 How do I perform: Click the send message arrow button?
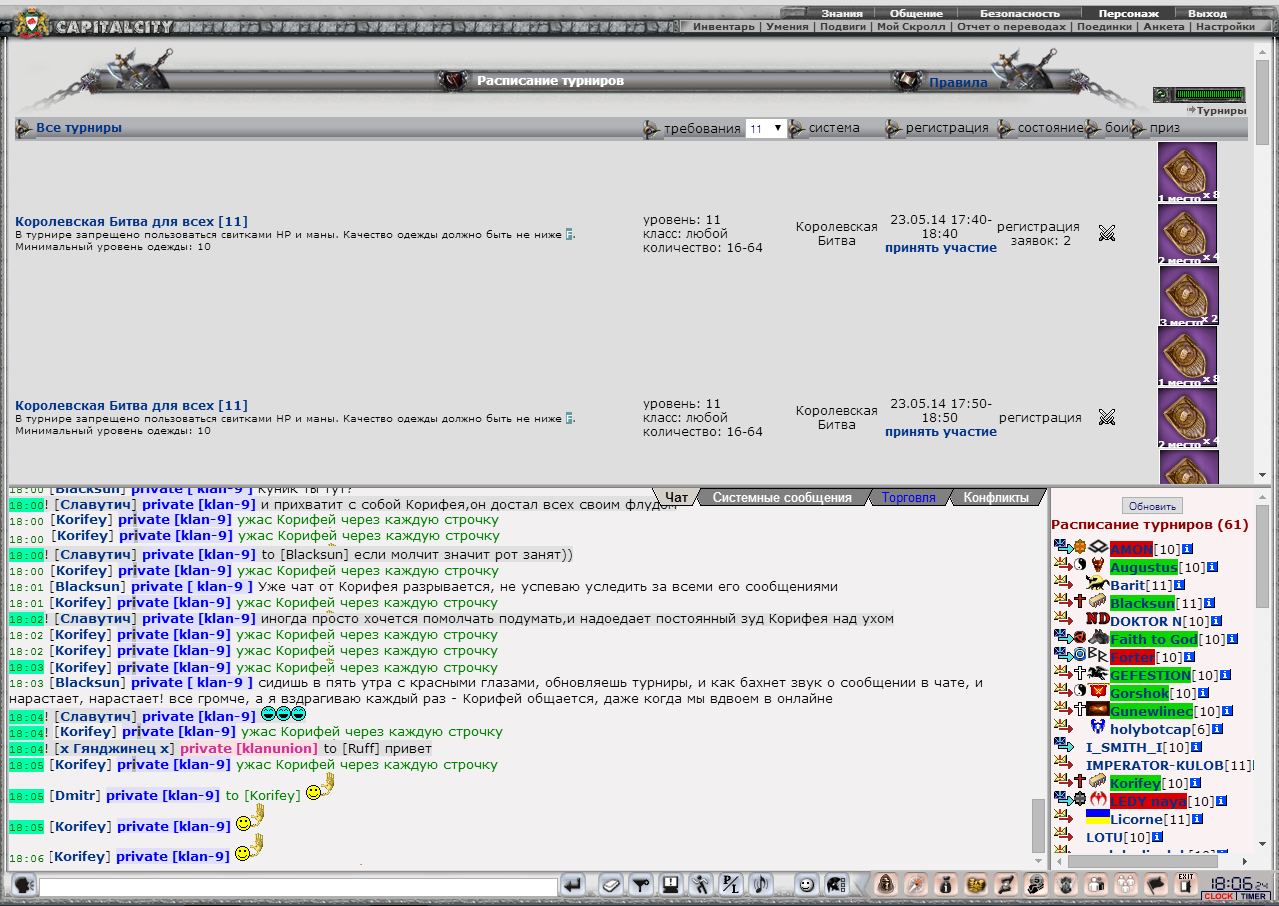click(x=573, y=885)
